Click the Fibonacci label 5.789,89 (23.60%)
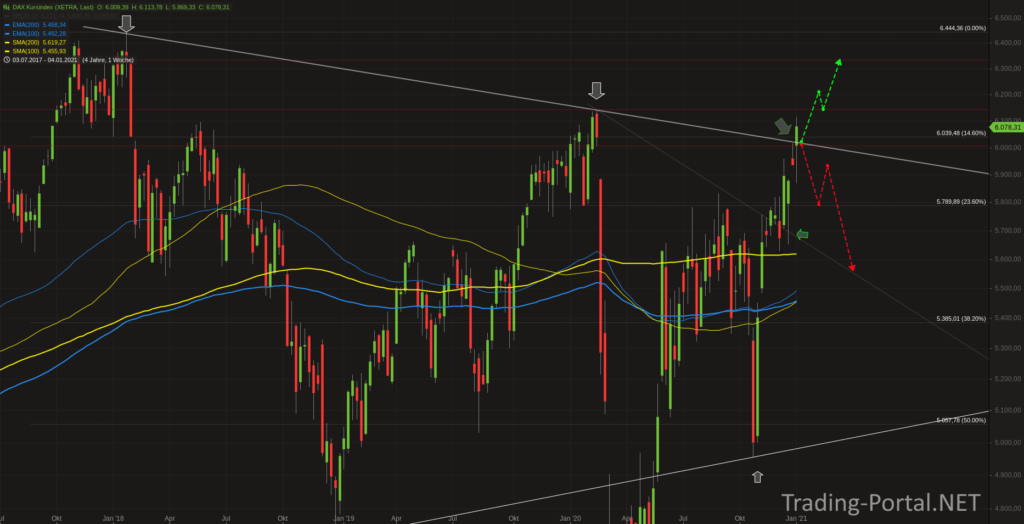This screenshot has height=524, width=1024. [x=960, y=202]
